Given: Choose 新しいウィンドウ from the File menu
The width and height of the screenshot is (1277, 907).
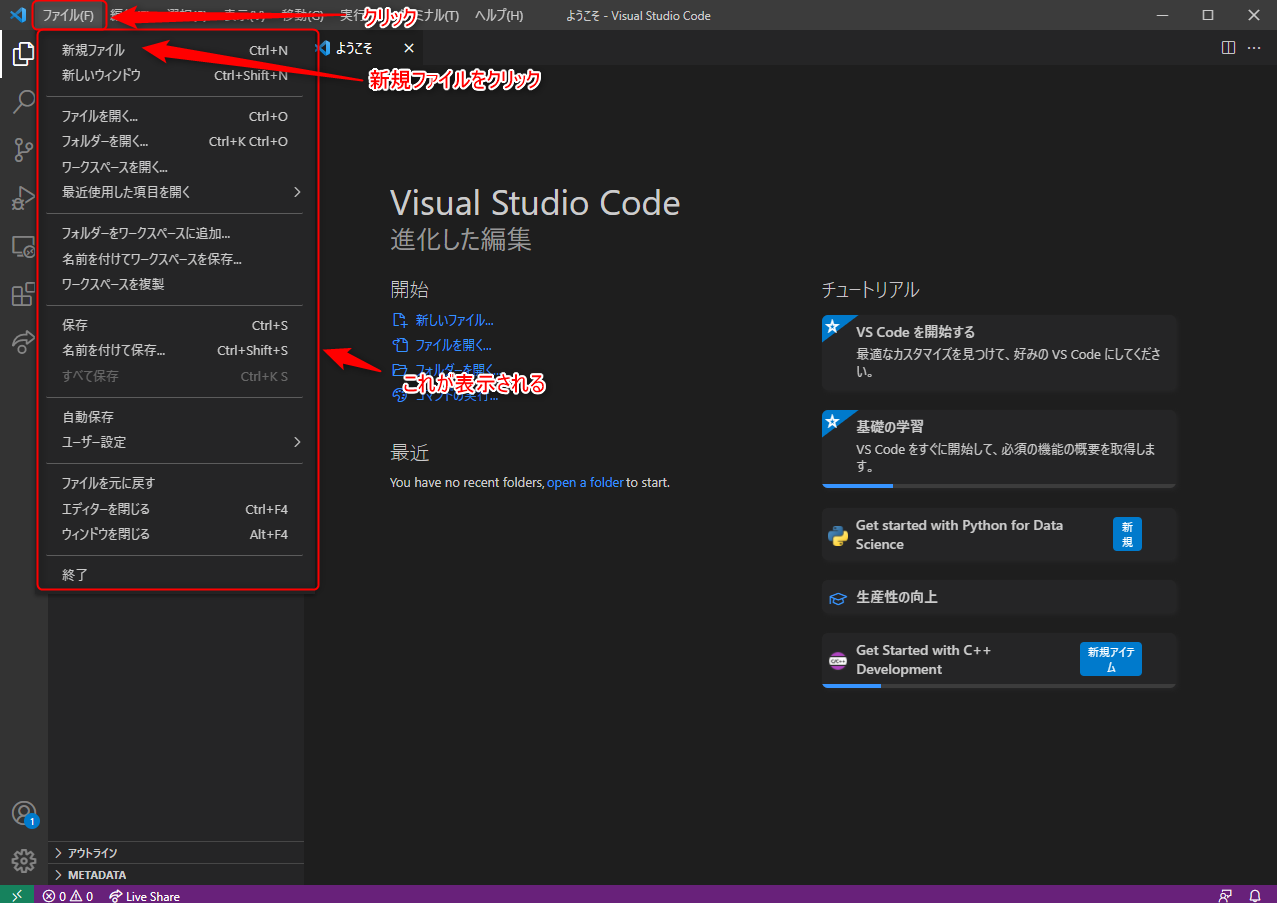Looking at the screenshot, I should click(175, 75).
